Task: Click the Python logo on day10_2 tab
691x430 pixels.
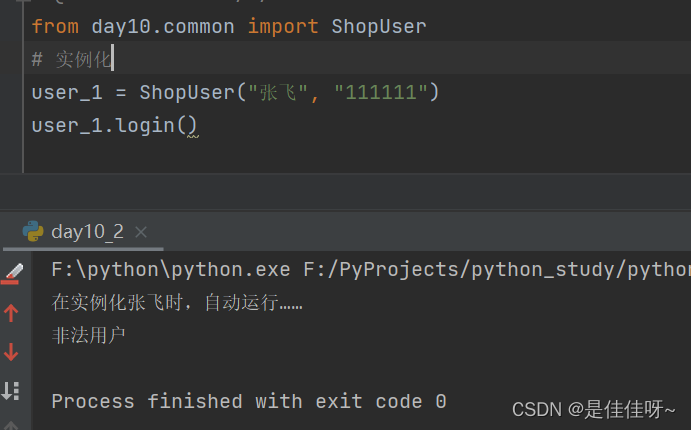Action: pyautogui.click(x=33, y=231)
